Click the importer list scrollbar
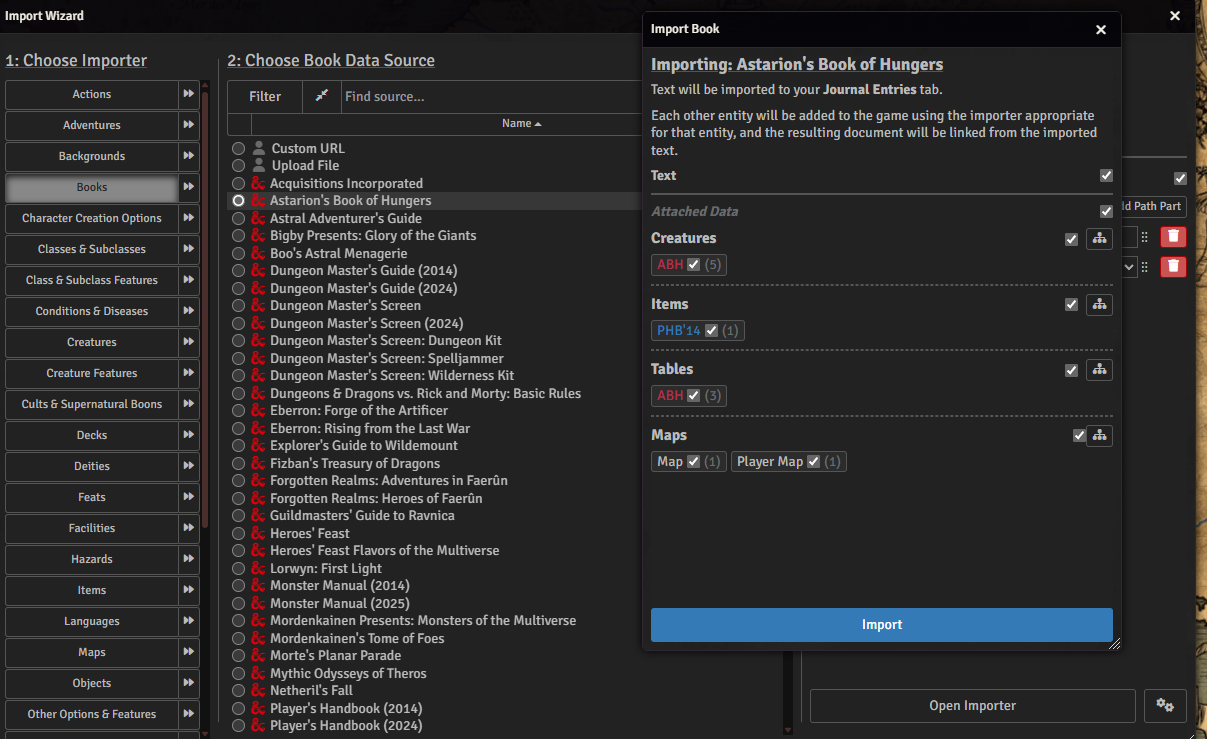1207x739 pixels. pos(205,310)
